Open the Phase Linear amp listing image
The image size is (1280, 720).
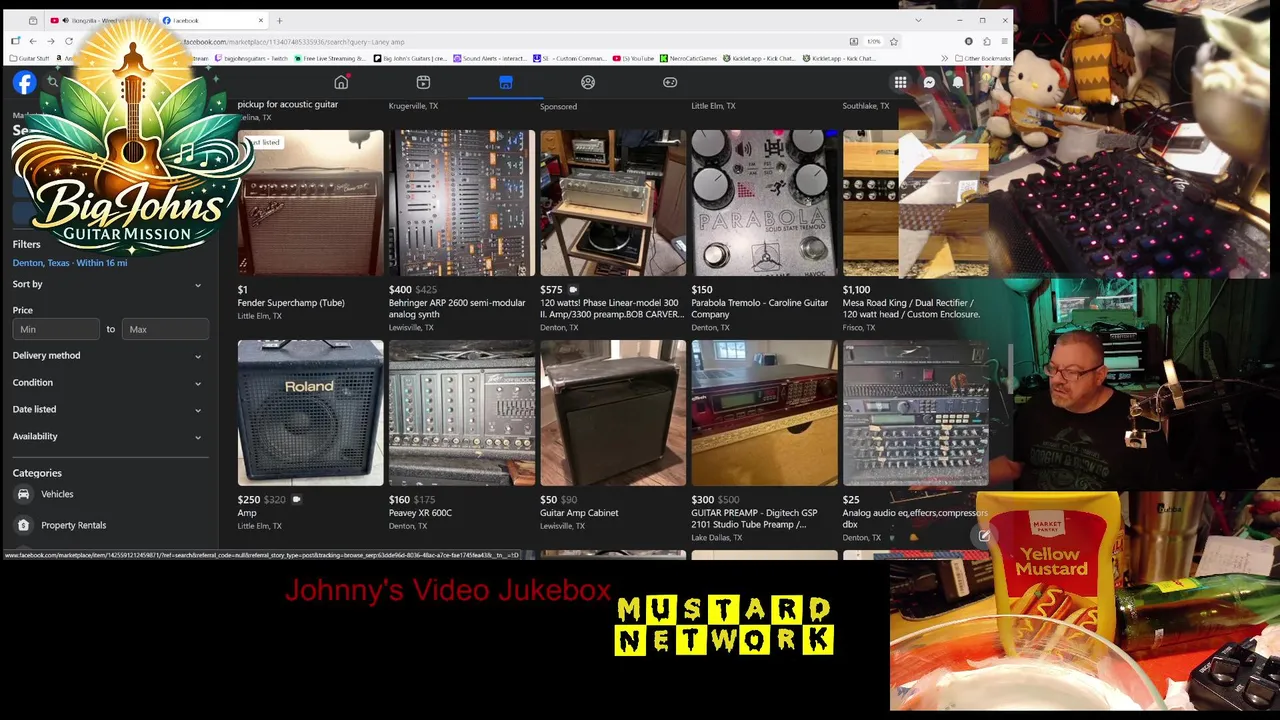coord(613,203)
